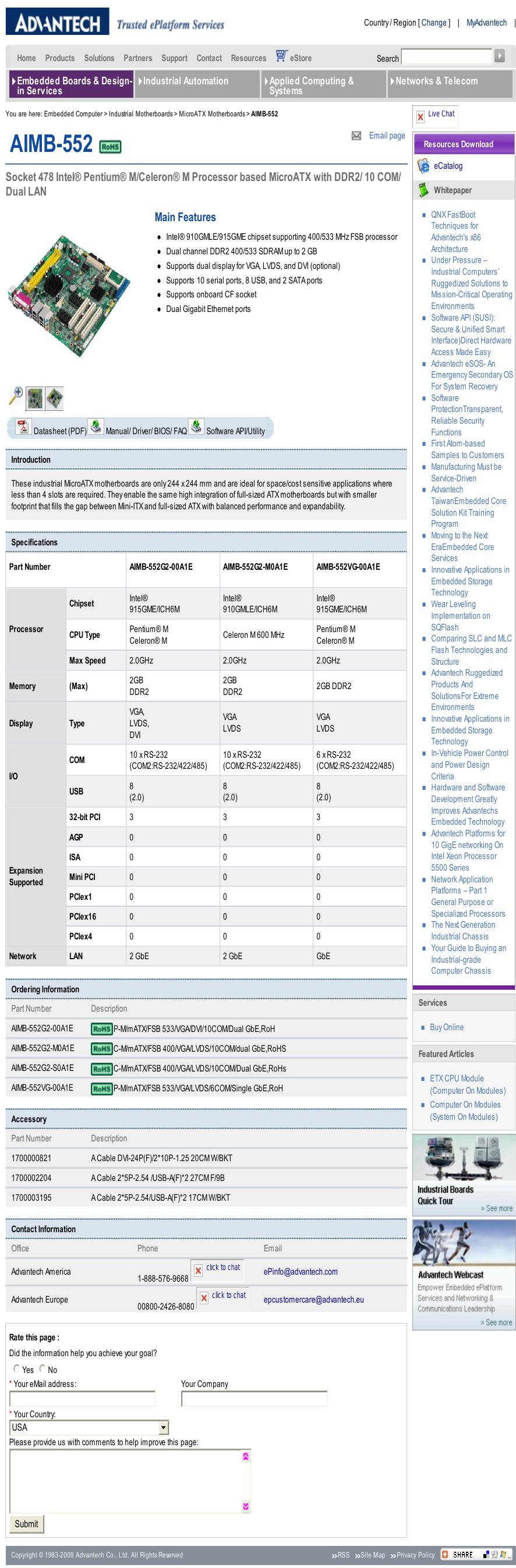This screenshot has height=1568, width=516.
Task: Open the Wear Leveling Implementation on SQFlash link
Action: (461, 615)
